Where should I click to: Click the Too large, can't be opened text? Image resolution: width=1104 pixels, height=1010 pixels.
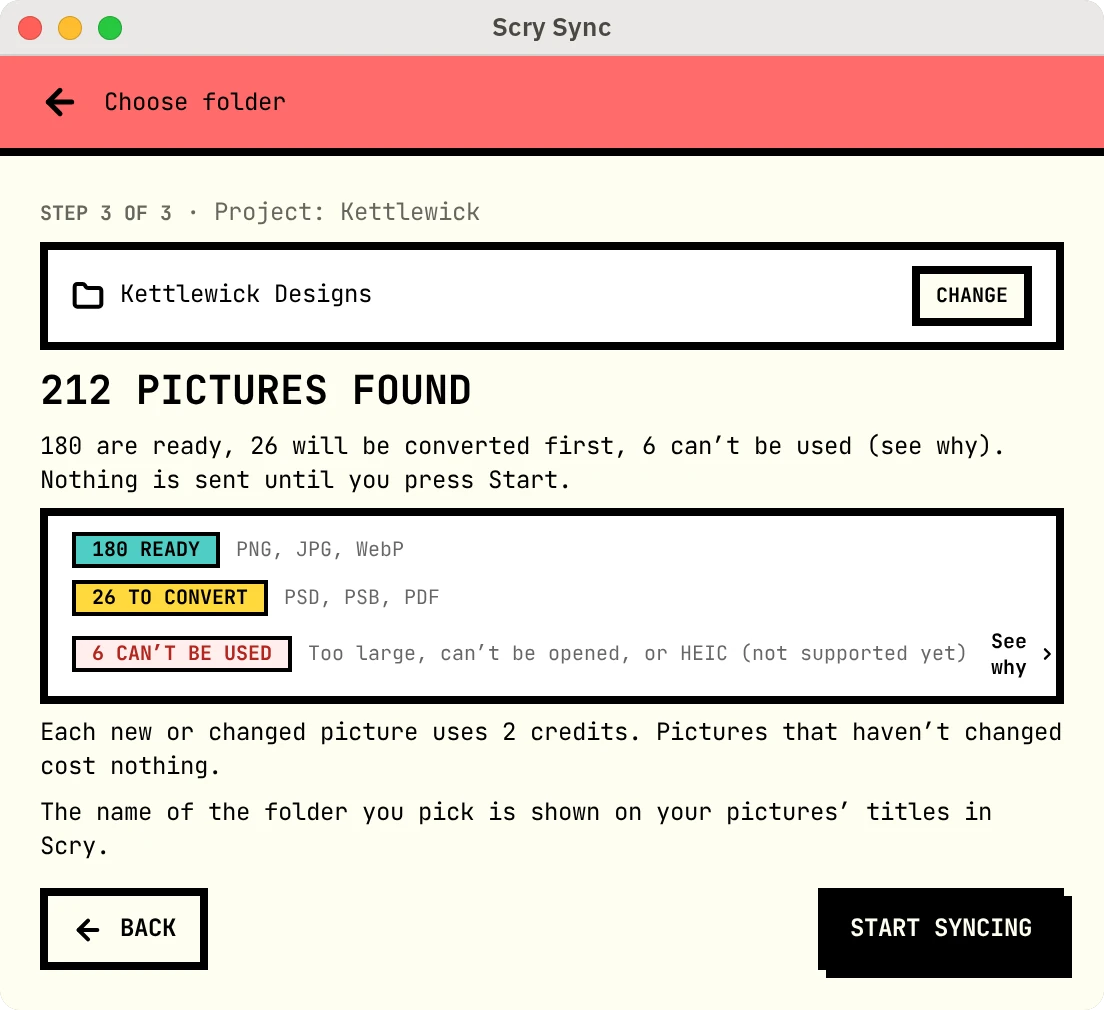click(637, 654)
